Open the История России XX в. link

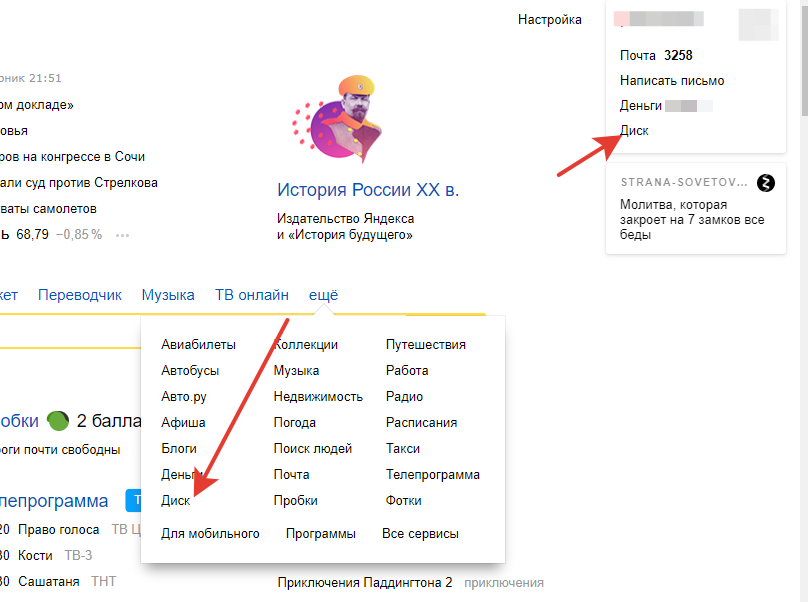[368, 190]
